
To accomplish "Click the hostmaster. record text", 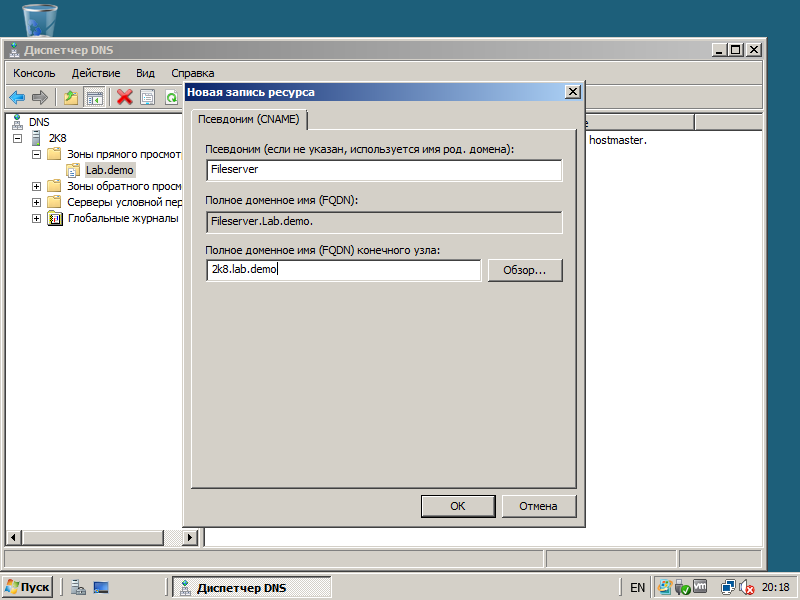I will 617,140.
